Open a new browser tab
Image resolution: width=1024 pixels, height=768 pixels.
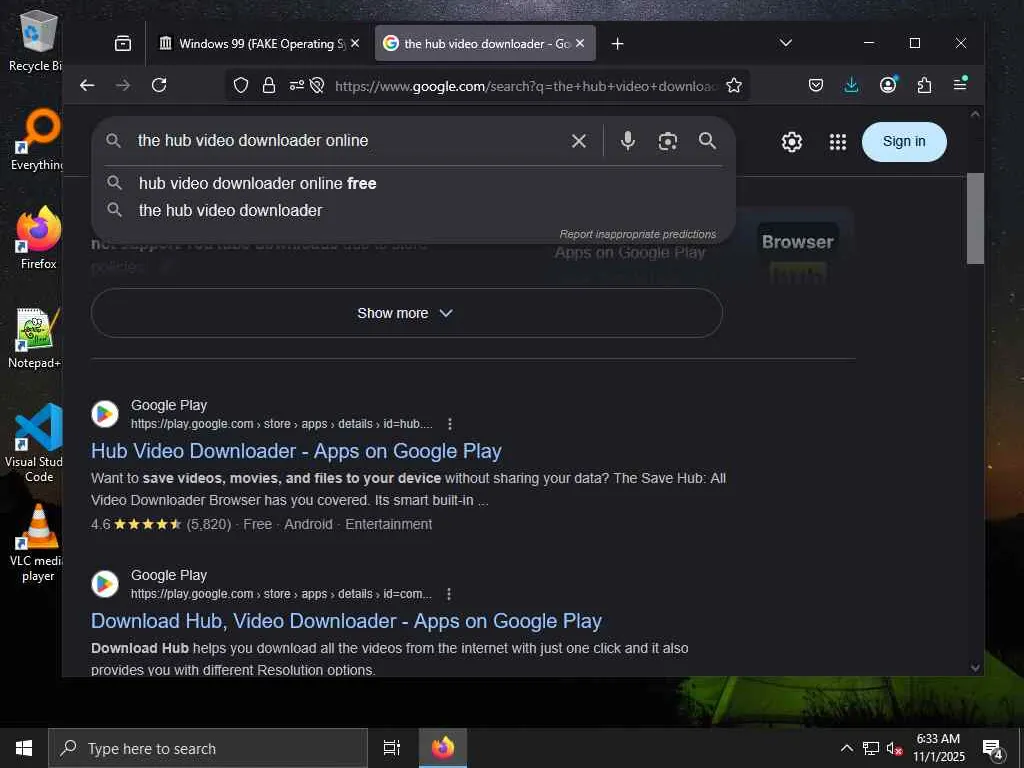point(617,44)
